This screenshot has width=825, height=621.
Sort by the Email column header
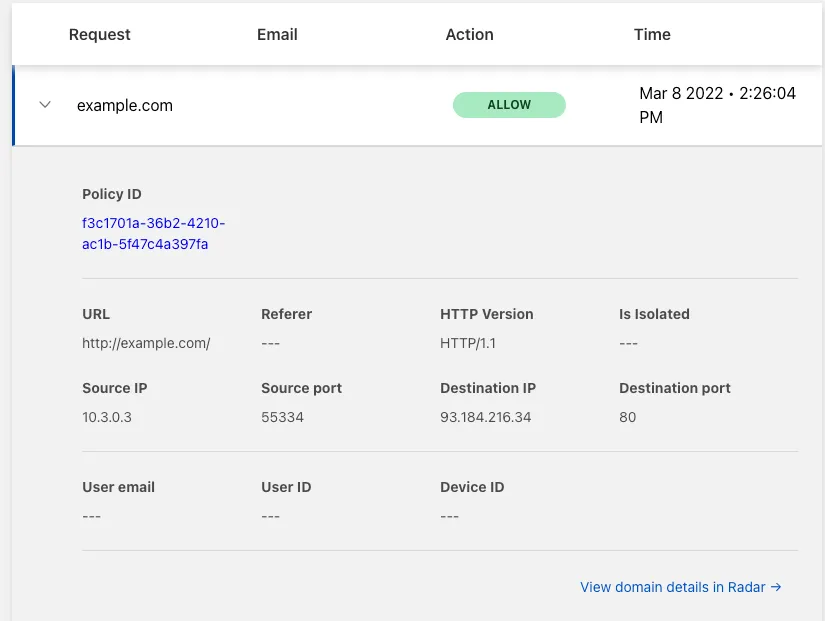click(x=277, y=34)
